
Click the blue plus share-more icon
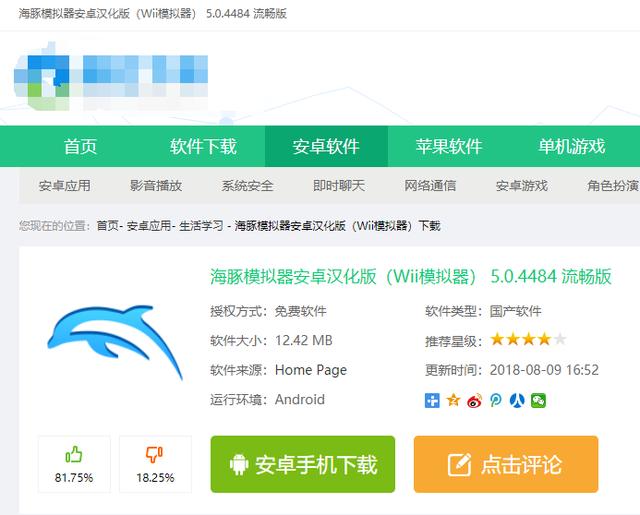coord(432,400)
